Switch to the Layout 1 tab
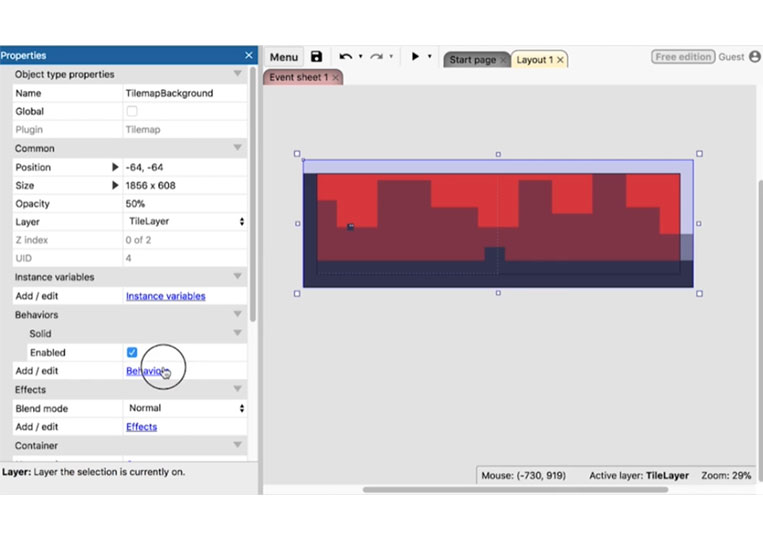The image size is (763, 541). 534,60
